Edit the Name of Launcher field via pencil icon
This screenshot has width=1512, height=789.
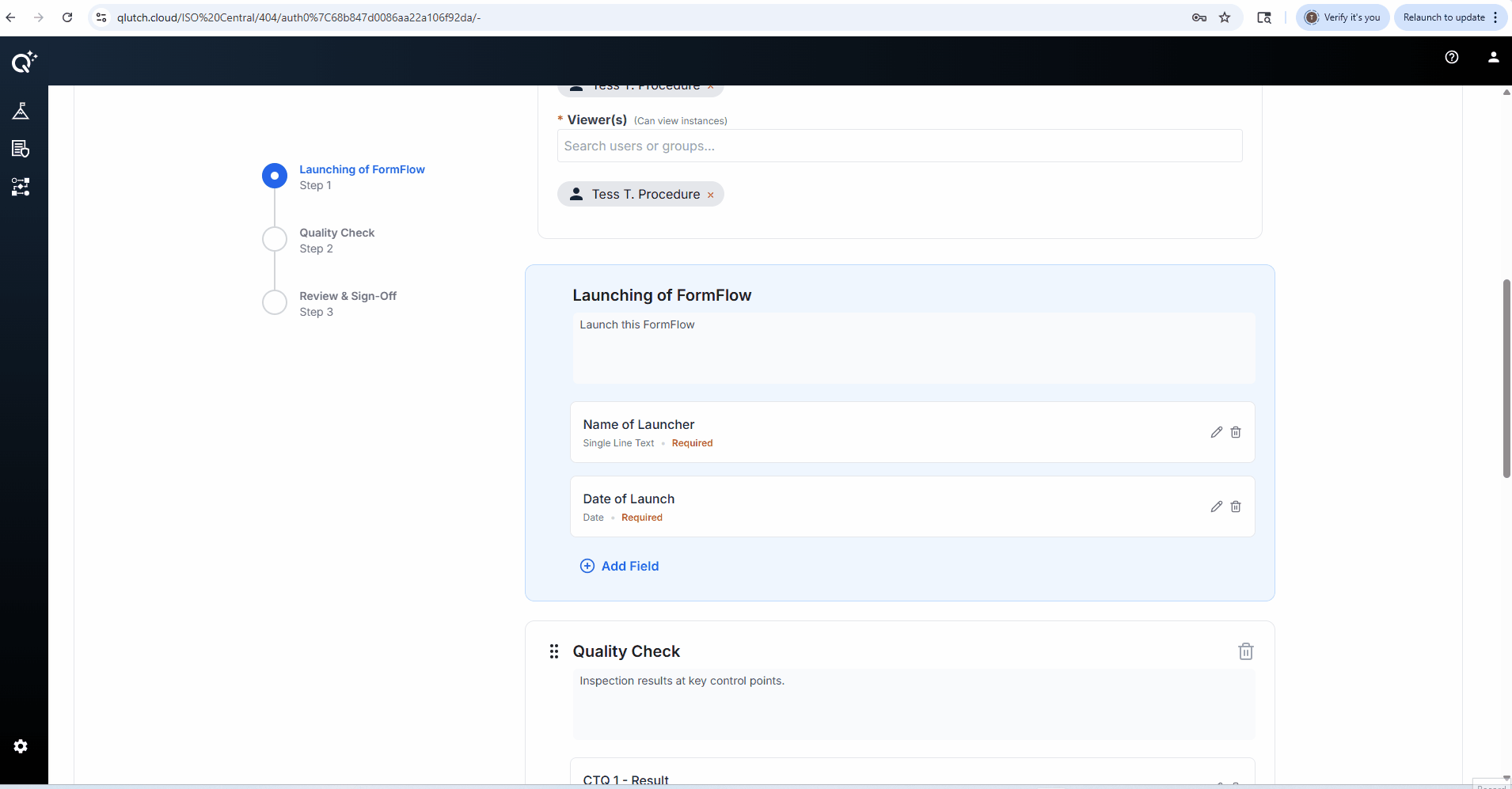click(1217, 432)
